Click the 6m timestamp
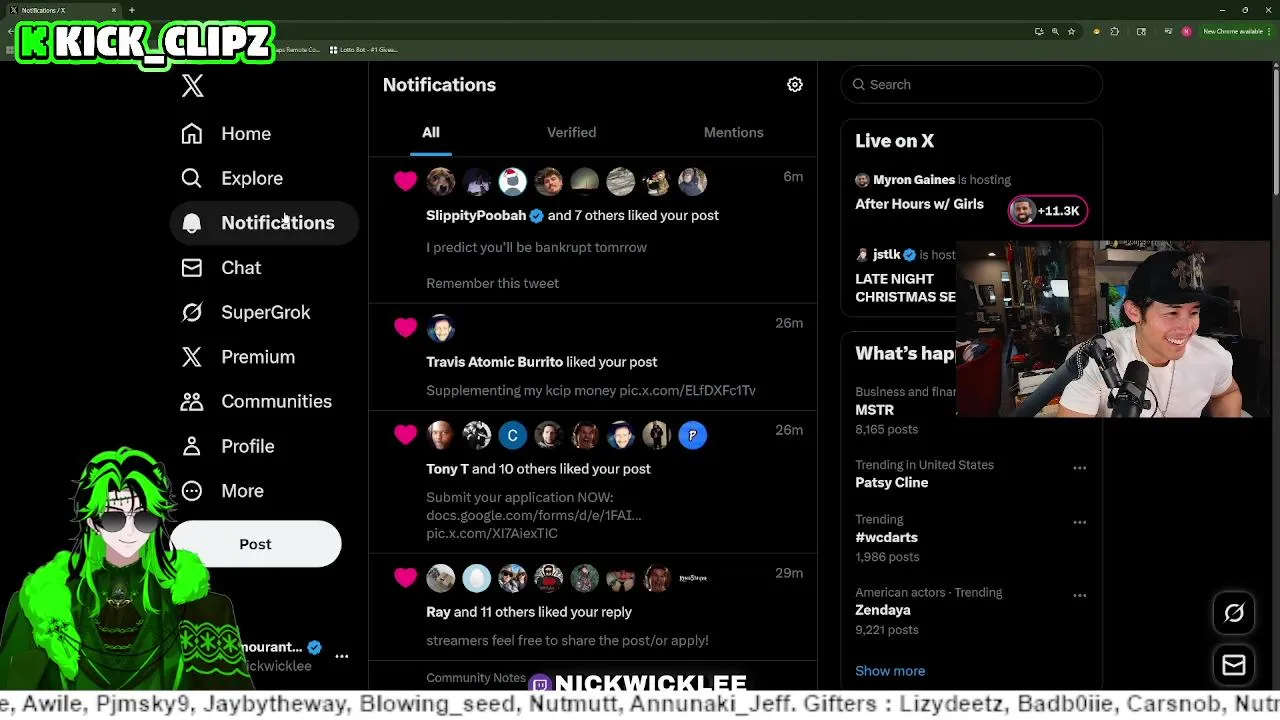This screenshot has height=720, width=1280. (793, 177)
